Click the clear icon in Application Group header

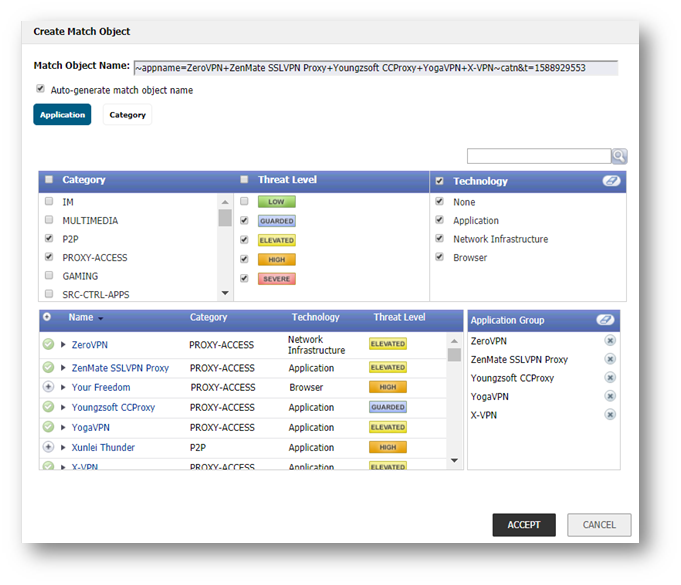604,320
